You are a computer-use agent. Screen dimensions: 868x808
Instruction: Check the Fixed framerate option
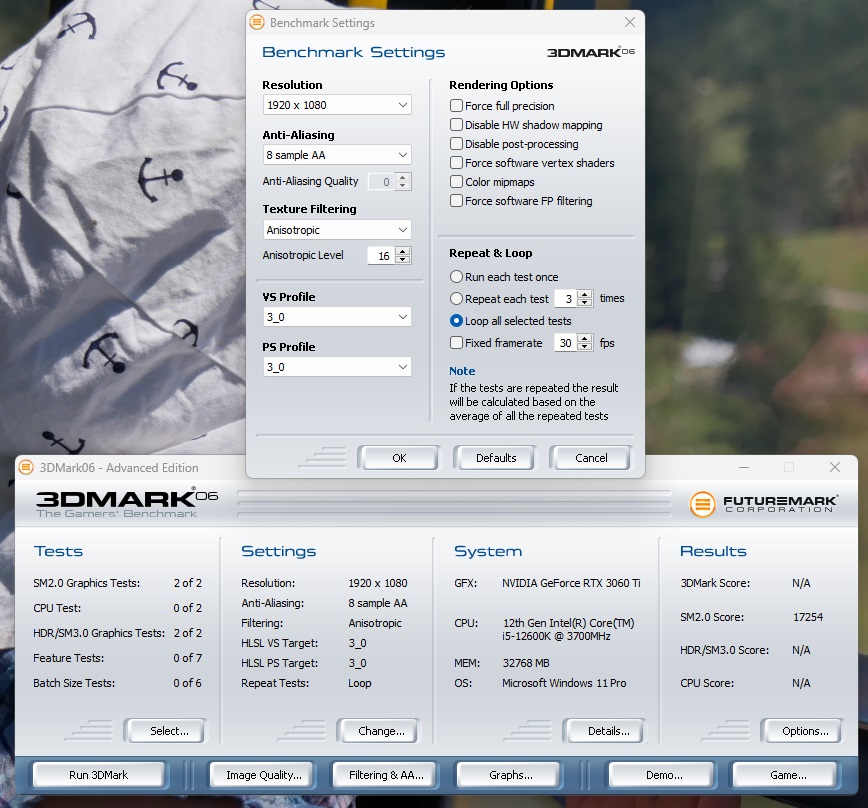coord(456,343)
